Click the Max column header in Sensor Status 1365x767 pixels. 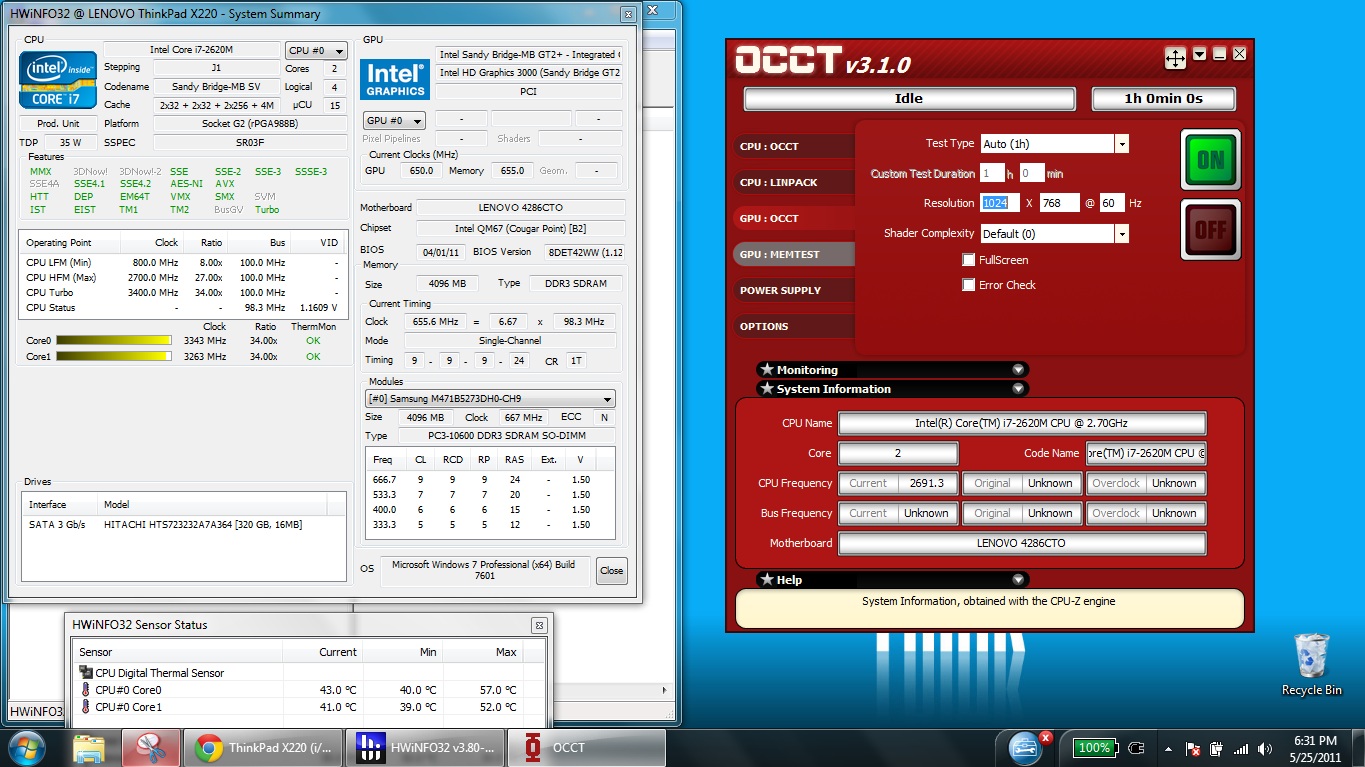tap(484, 652)
